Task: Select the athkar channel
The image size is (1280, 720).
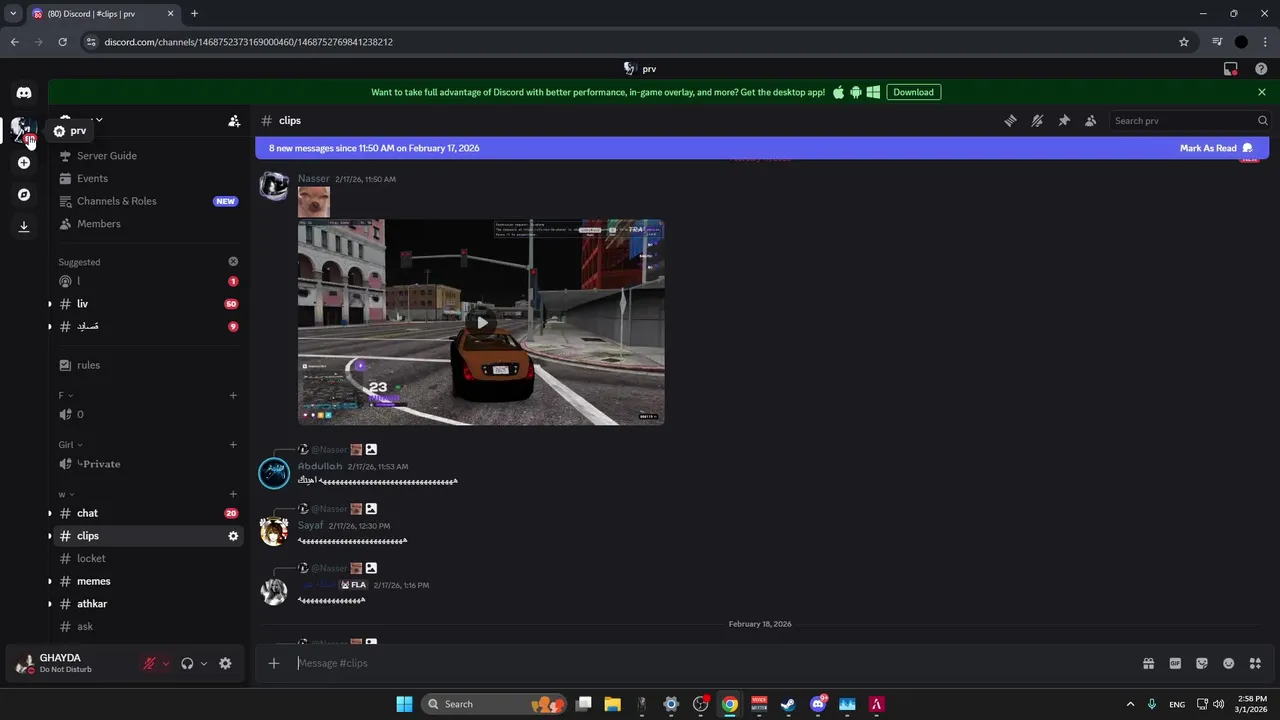Action: tap(148, 604)
